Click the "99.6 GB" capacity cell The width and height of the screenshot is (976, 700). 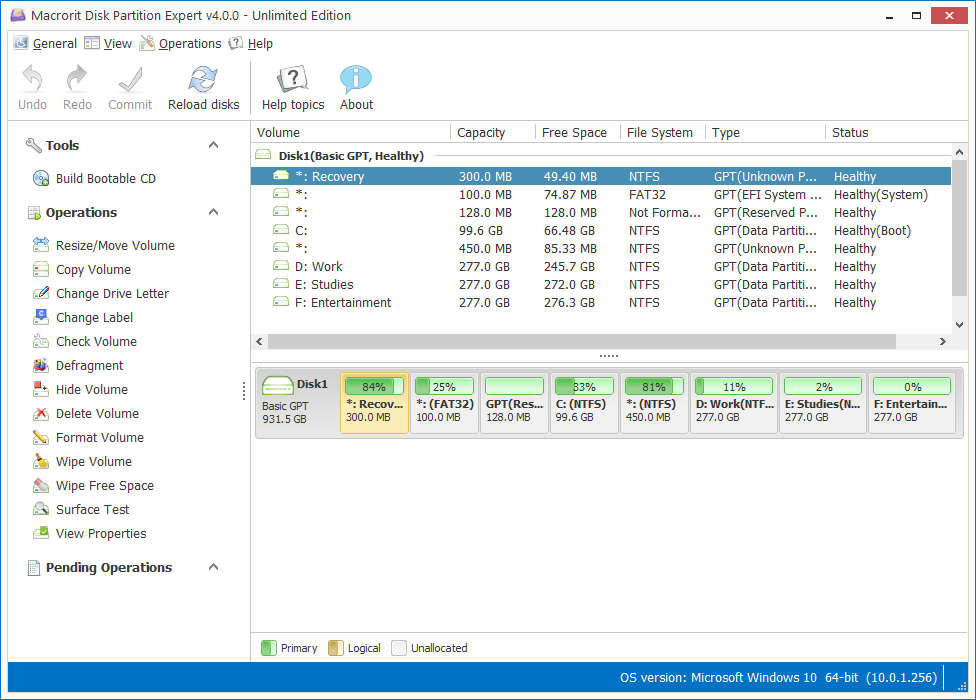click(x=481, y=231)
